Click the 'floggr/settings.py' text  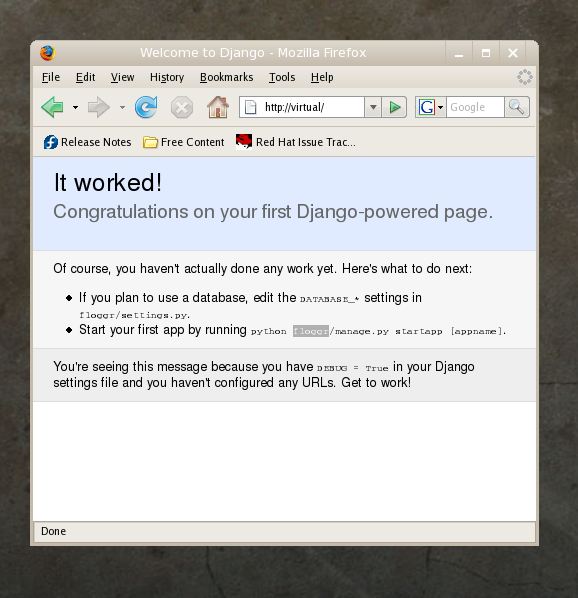(133, 315)
